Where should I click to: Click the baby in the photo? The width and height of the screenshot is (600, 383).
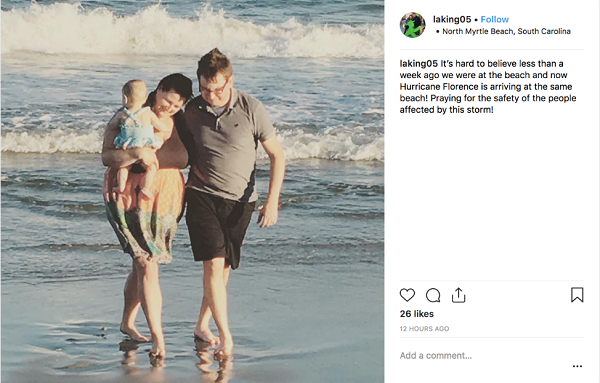click(138, 130)
